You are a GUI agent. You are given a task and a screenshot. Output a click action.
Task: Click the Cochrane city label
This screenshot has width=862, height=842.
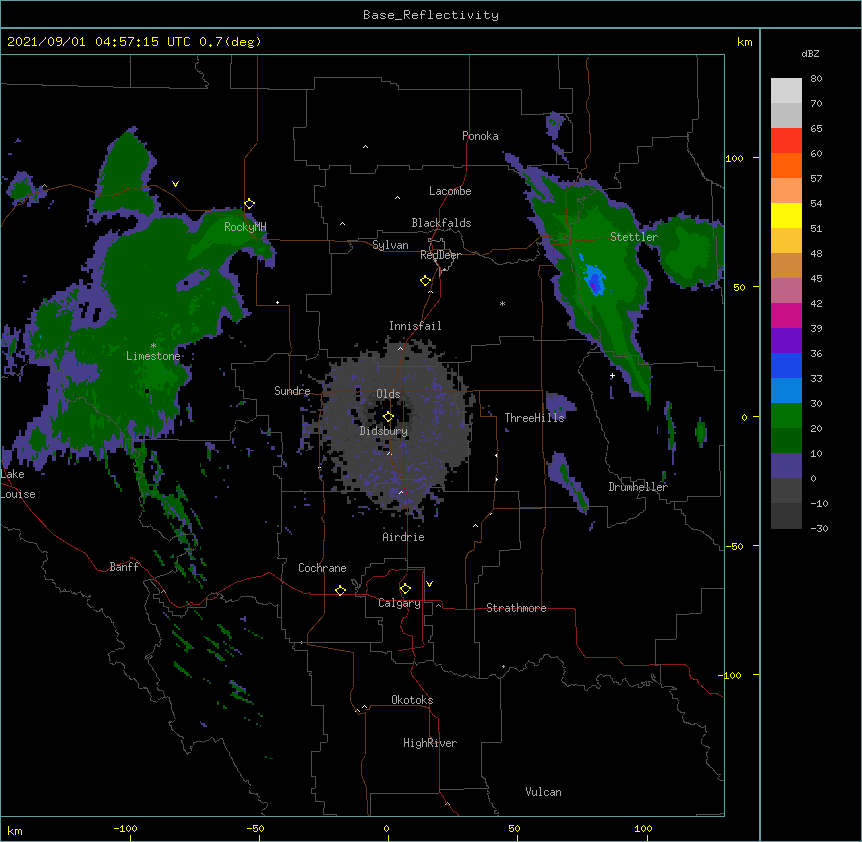point(322,568)
